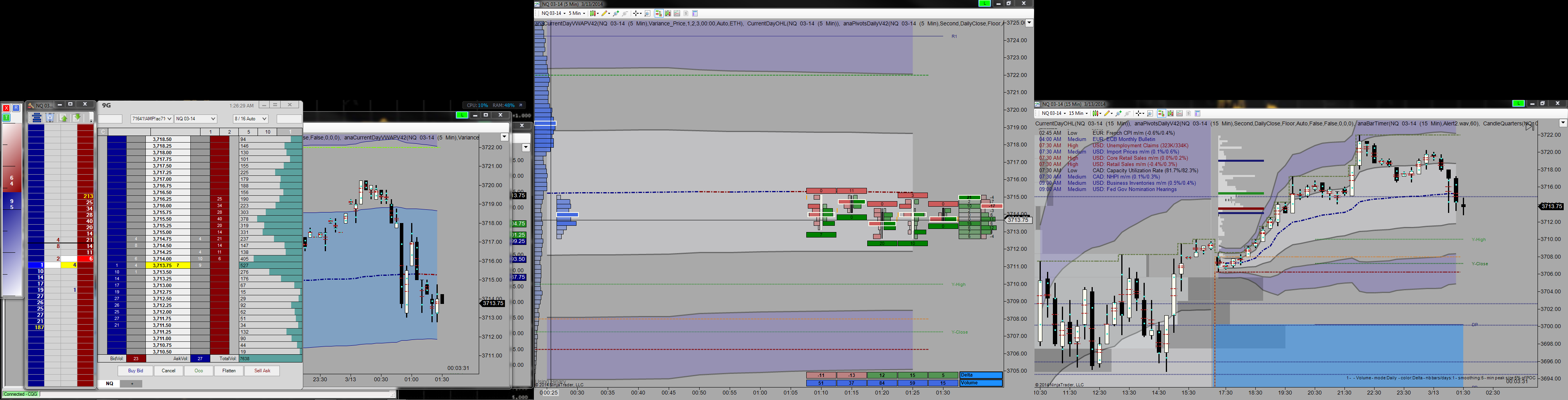Click the magnifier data box icon on the 5 Min chart
Image resolution: width=1568 pixels, height=400 pixels.
[648, 13]
